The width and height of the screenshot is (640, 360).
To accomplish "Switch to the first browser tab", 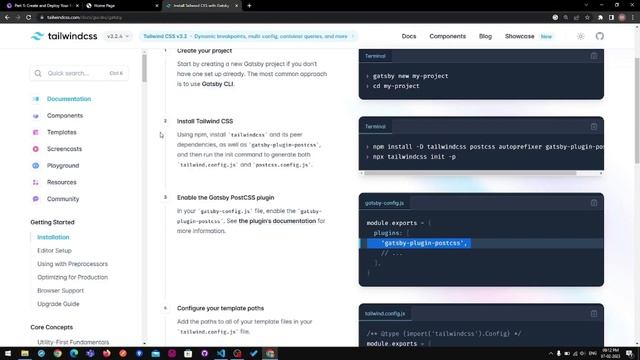I will point(43,6).
